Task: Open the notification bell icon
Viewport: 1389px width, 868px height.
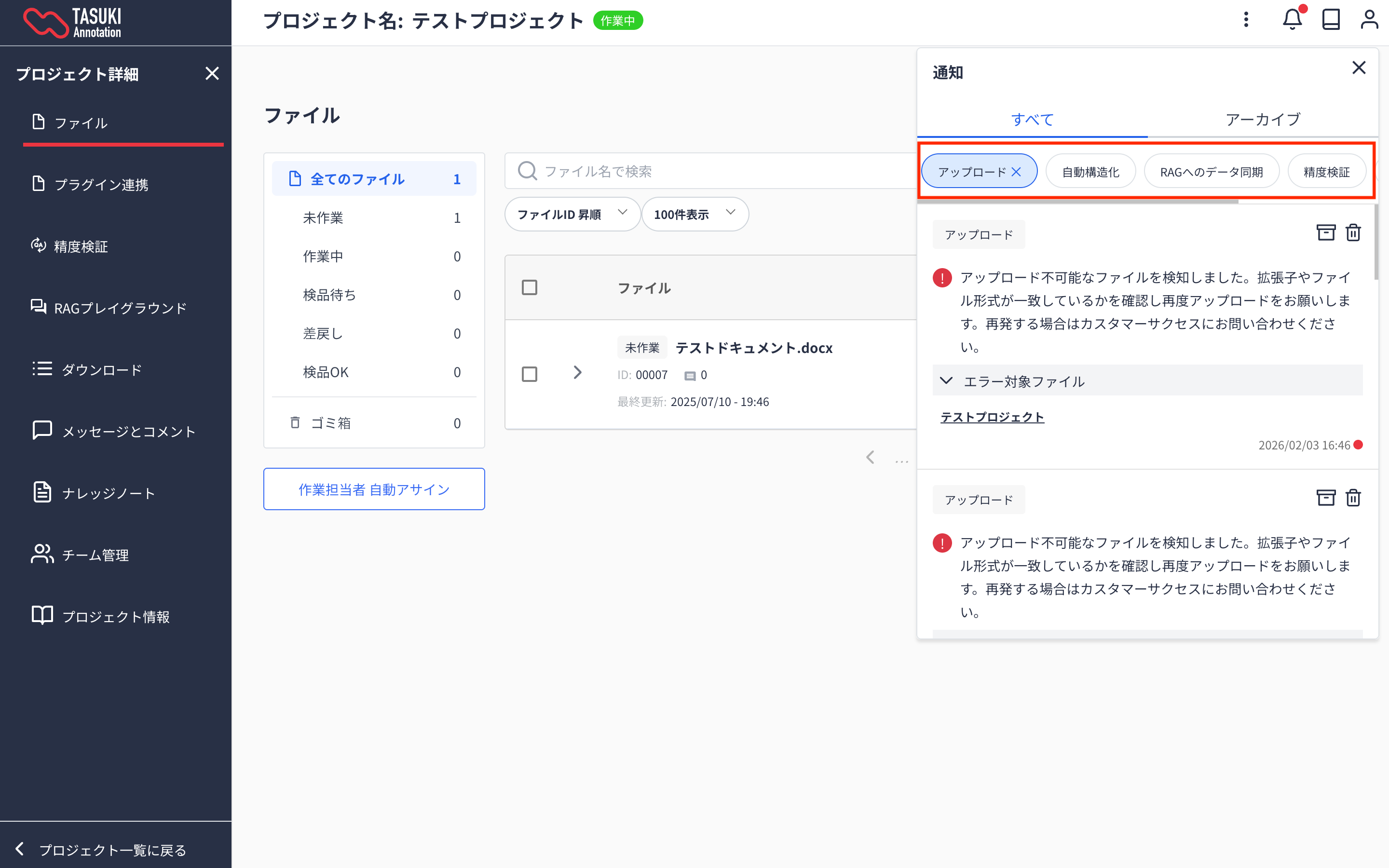Action: [x=1292, y=20]
